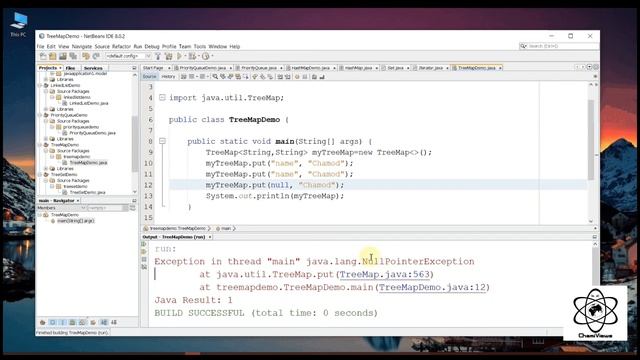Close the TreeMapDemo.java editor tab
This screenshot has width=640, height=360.
click(x=500, y=68)
